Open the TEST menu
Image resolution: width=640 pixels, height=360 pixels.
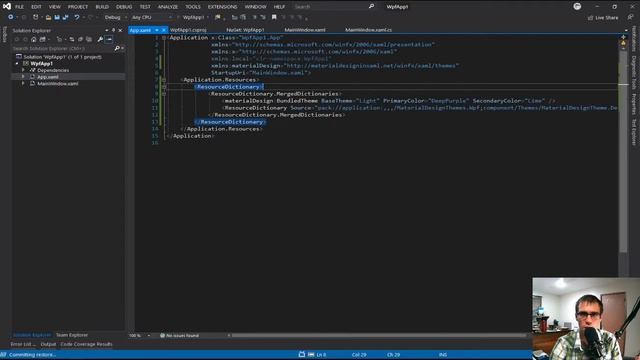coord(145,7)
